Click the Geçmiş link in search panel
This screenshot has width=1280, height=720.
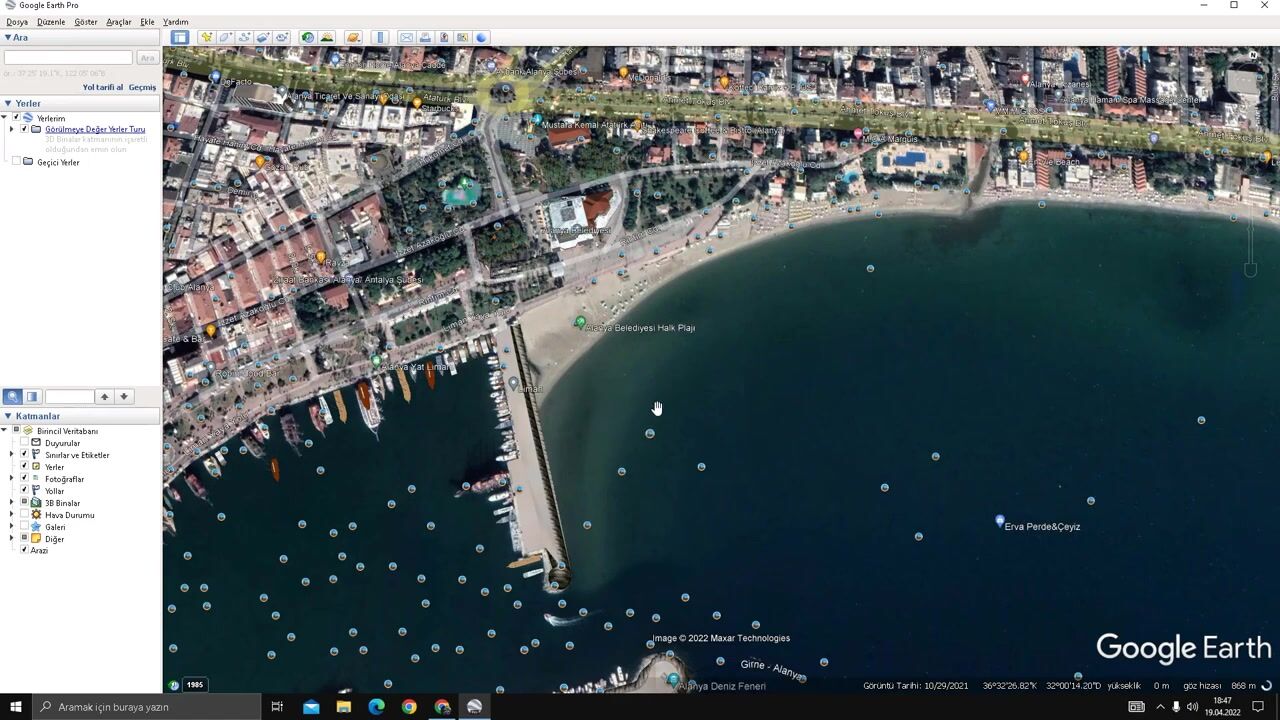142,87
